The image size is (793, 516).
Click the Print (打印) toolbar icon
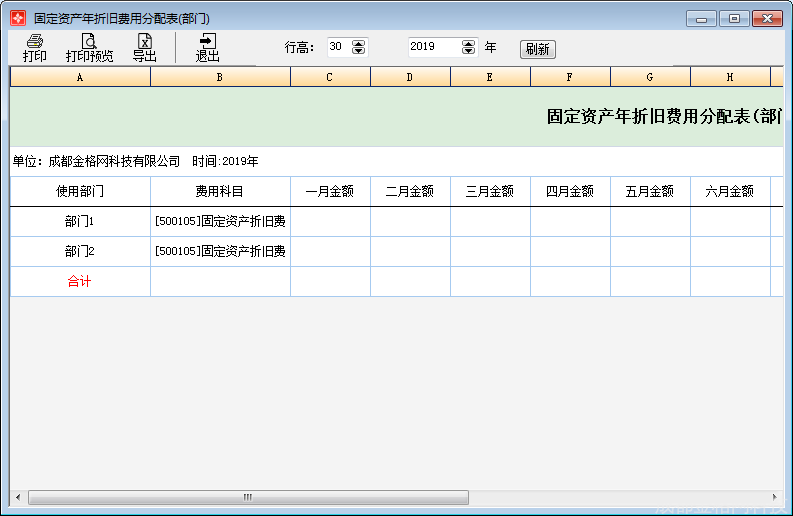coord(35,47)
